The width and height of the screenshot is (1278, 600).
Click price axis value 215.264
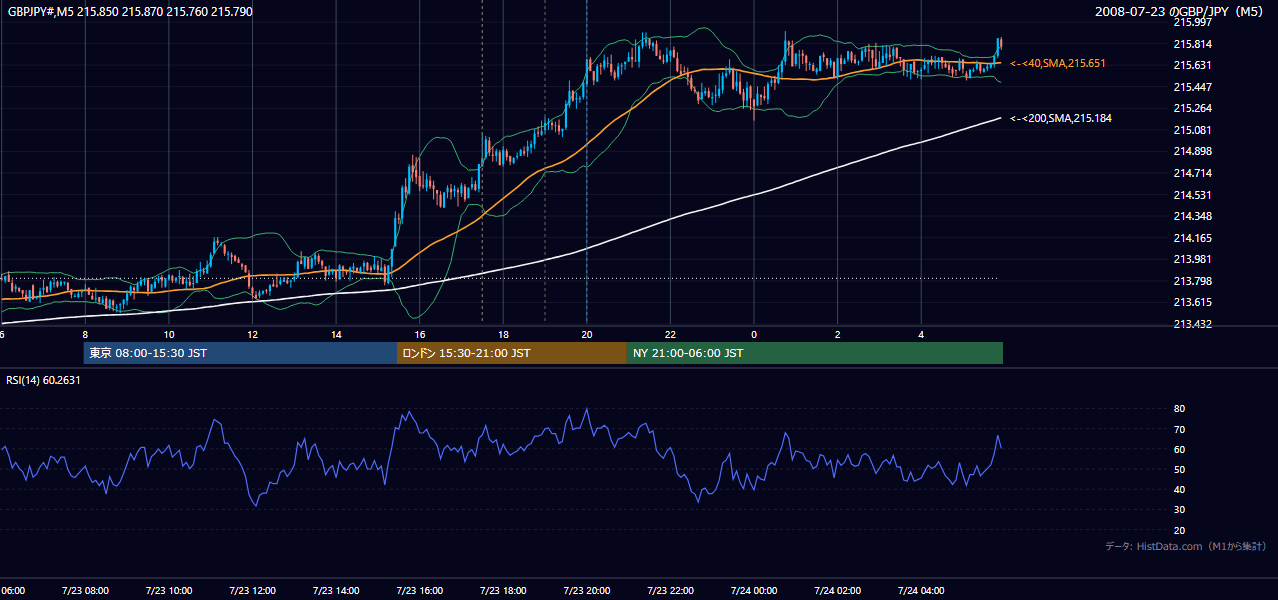1192,108
